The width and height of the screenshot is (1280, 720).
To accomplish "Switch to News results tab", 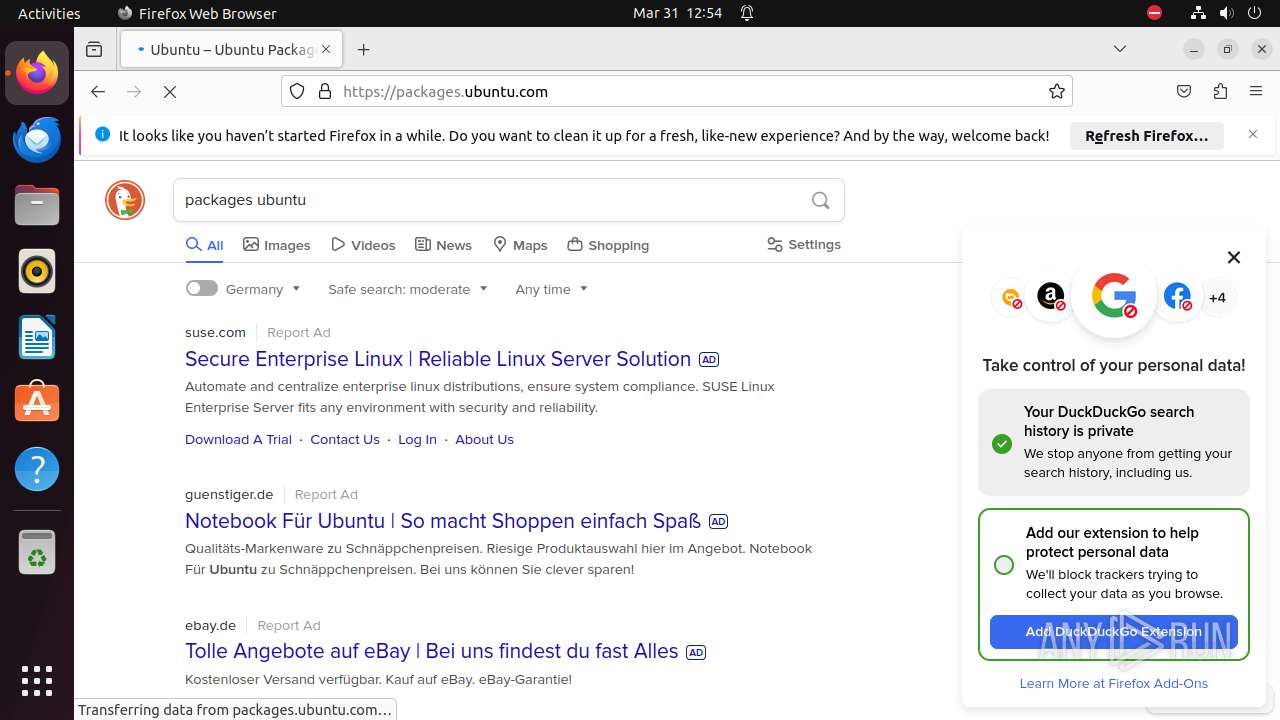I will coord(443,245).
